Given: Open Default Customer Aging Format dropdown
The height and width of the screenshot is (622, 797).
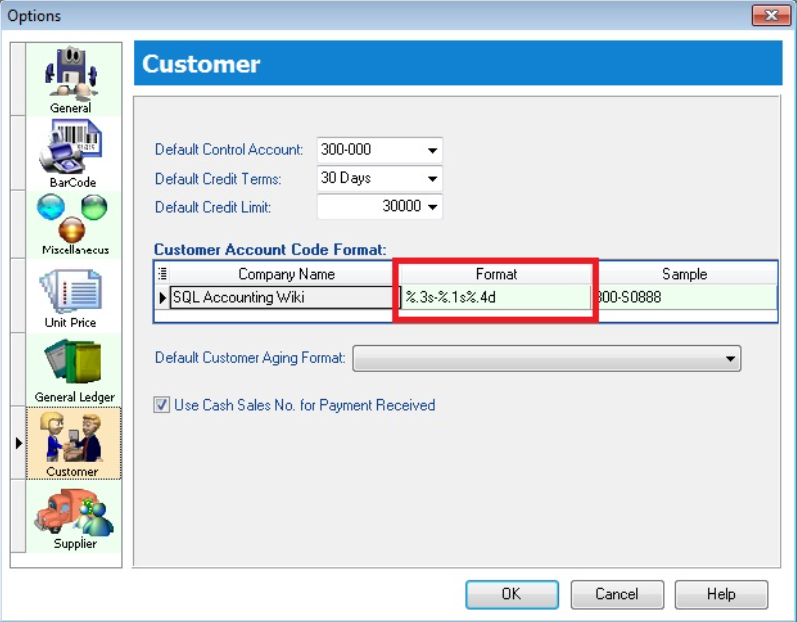Looking at the screenshot, I should coord(546,359).
